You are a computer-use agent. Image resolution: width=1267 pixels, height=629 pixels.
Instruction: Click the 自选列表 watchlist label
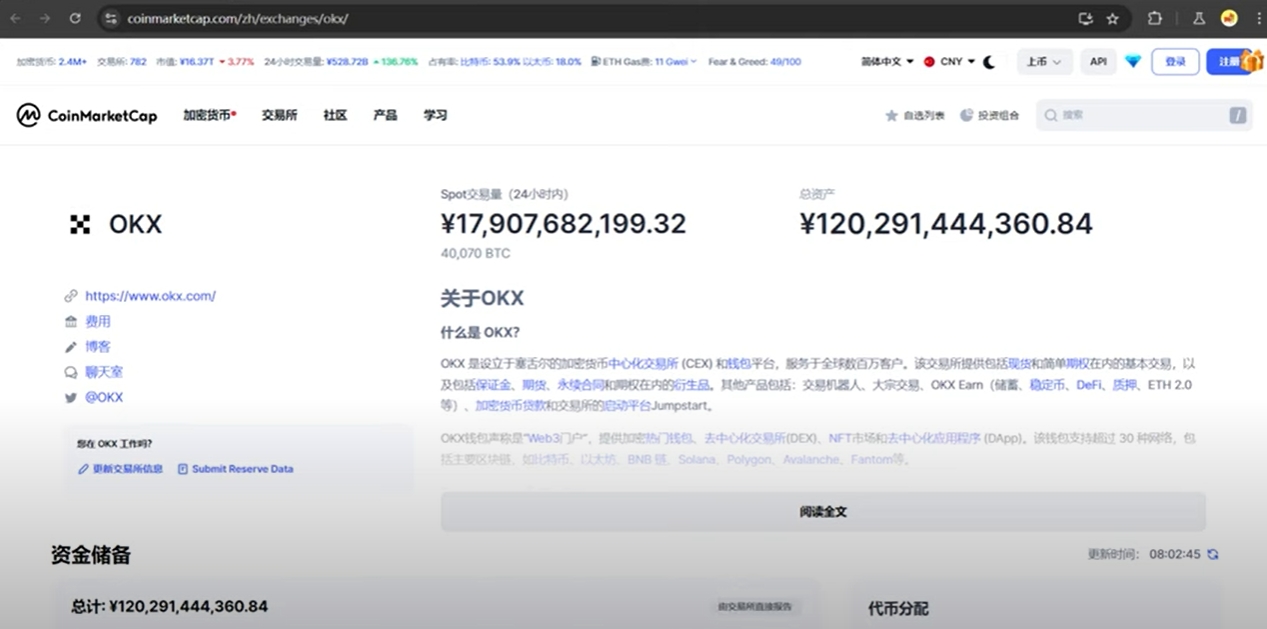(x=924, y=116)
